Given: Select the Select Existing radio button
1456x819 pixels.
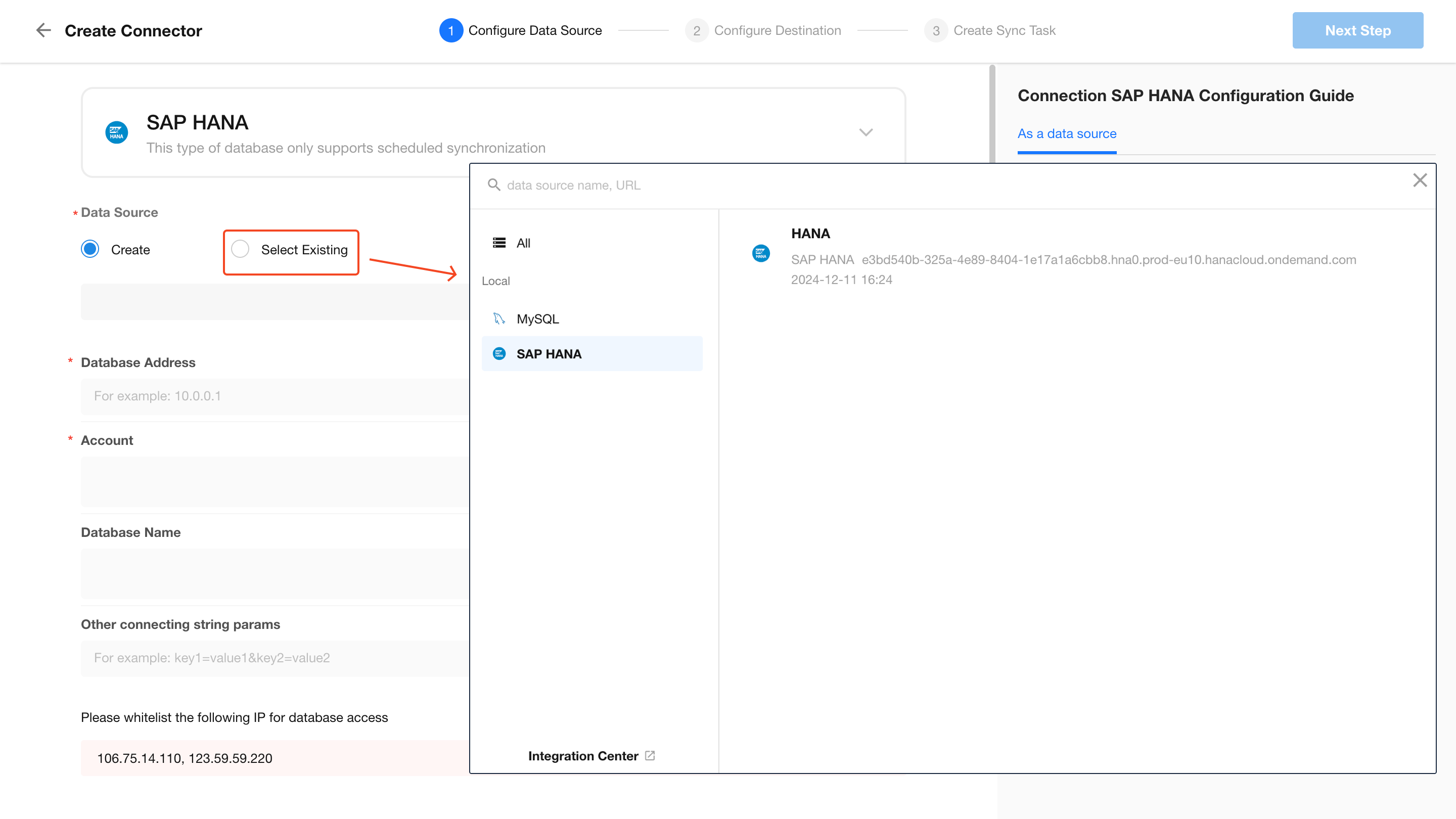Looking at the screenshot, I should [240, 249].
